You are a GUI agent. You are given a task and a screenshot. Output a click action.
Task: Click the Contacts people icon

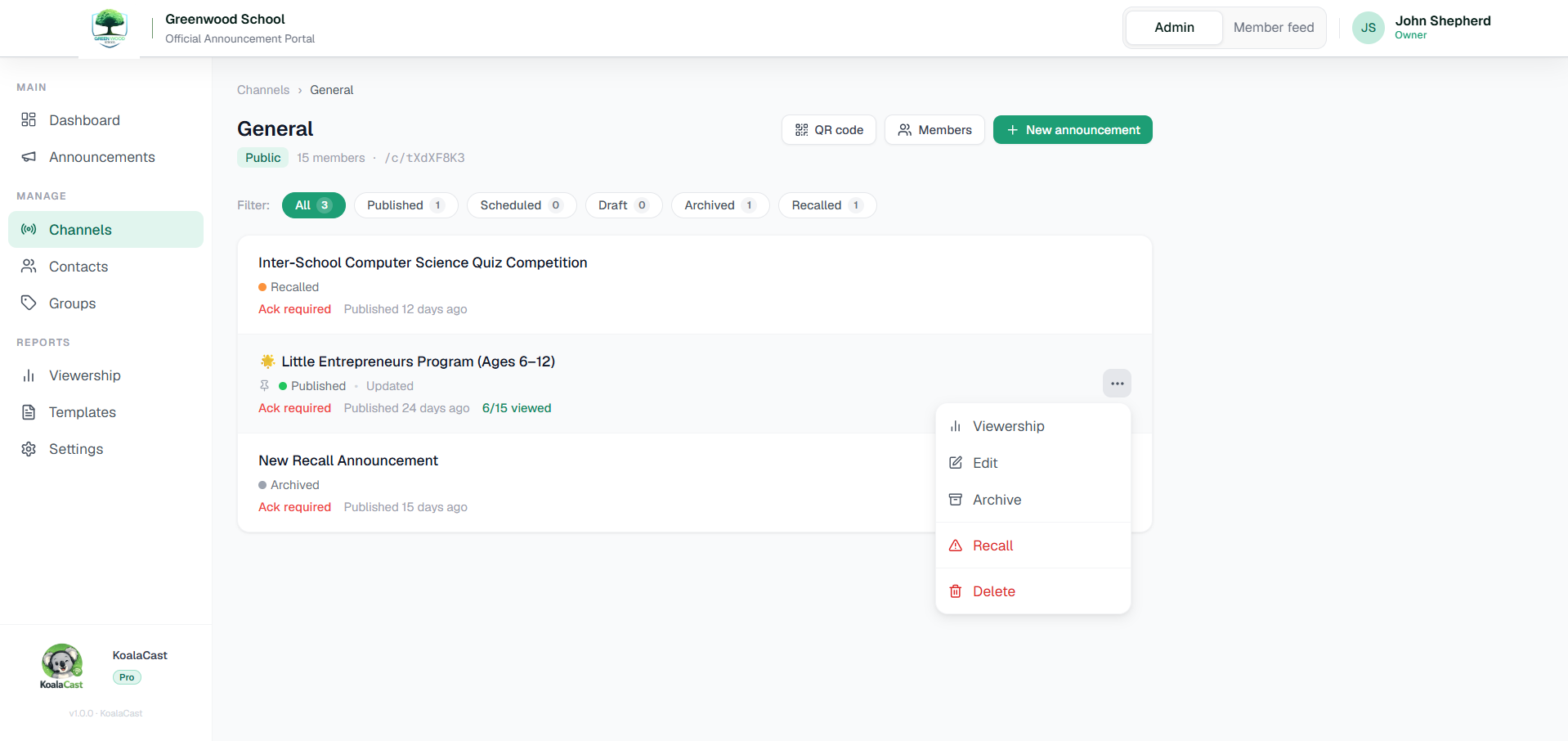[x=29, y=267]
